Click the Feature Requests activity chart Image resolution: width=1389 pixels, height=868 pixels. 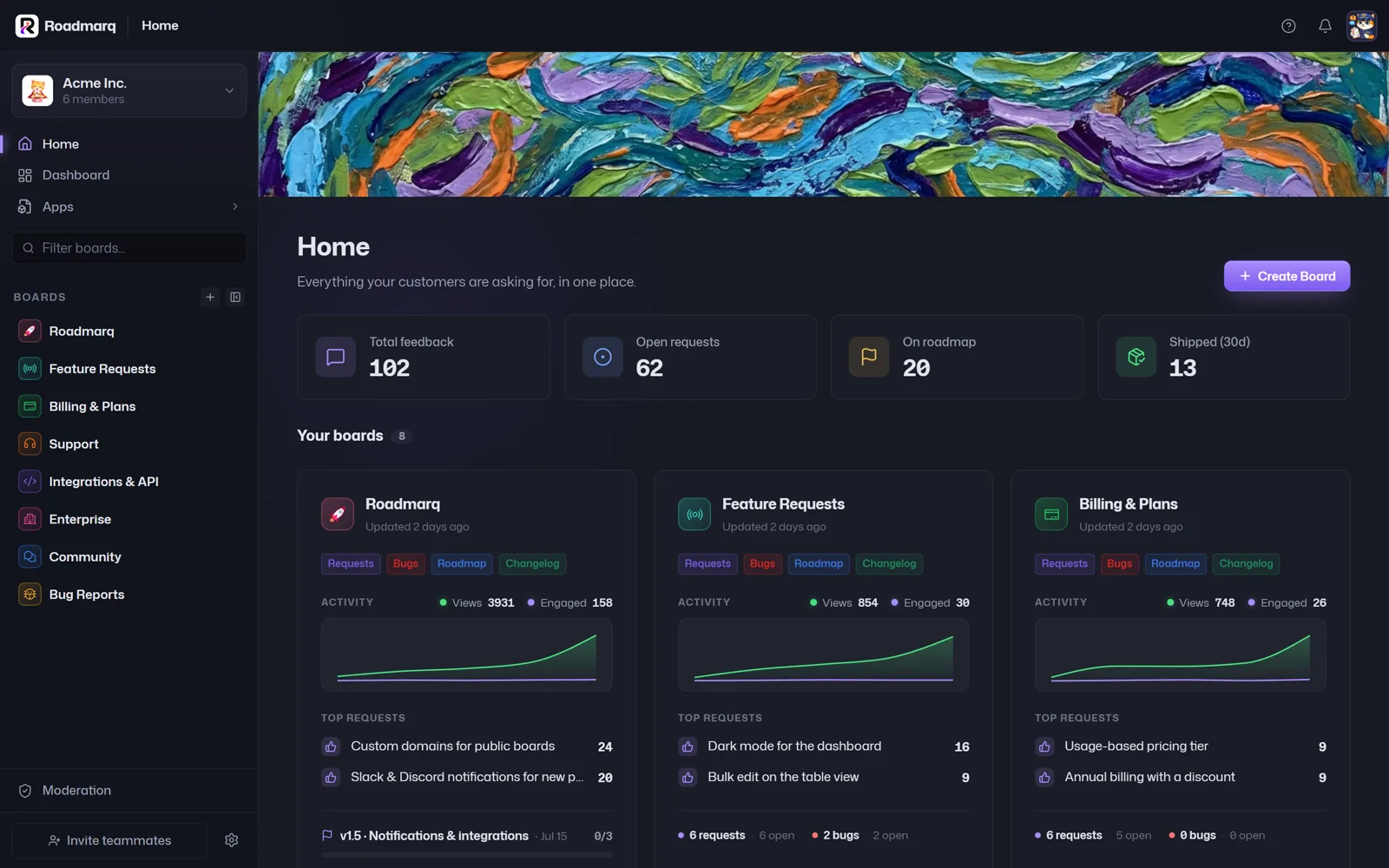pyautogui.click(x=824, y=655)
